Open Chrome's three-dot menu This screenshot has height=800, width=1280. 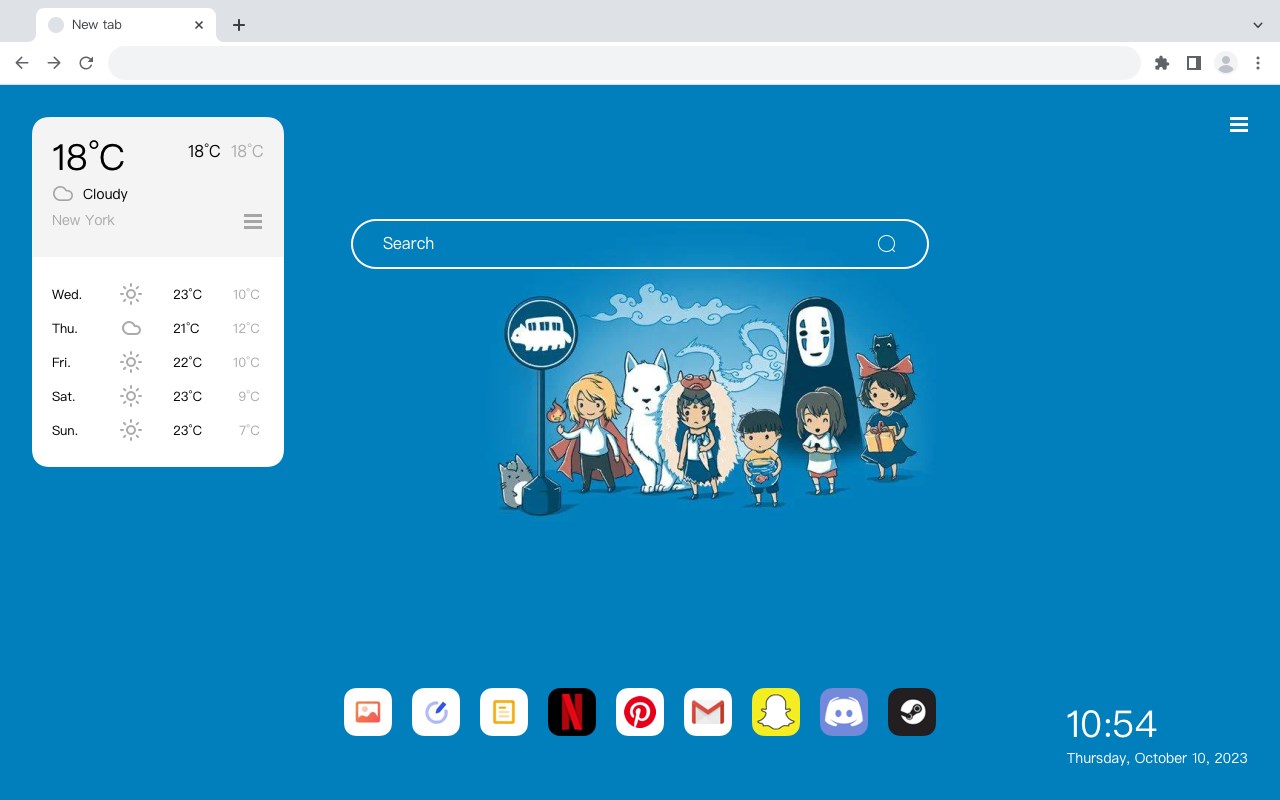pos(1258,63)
